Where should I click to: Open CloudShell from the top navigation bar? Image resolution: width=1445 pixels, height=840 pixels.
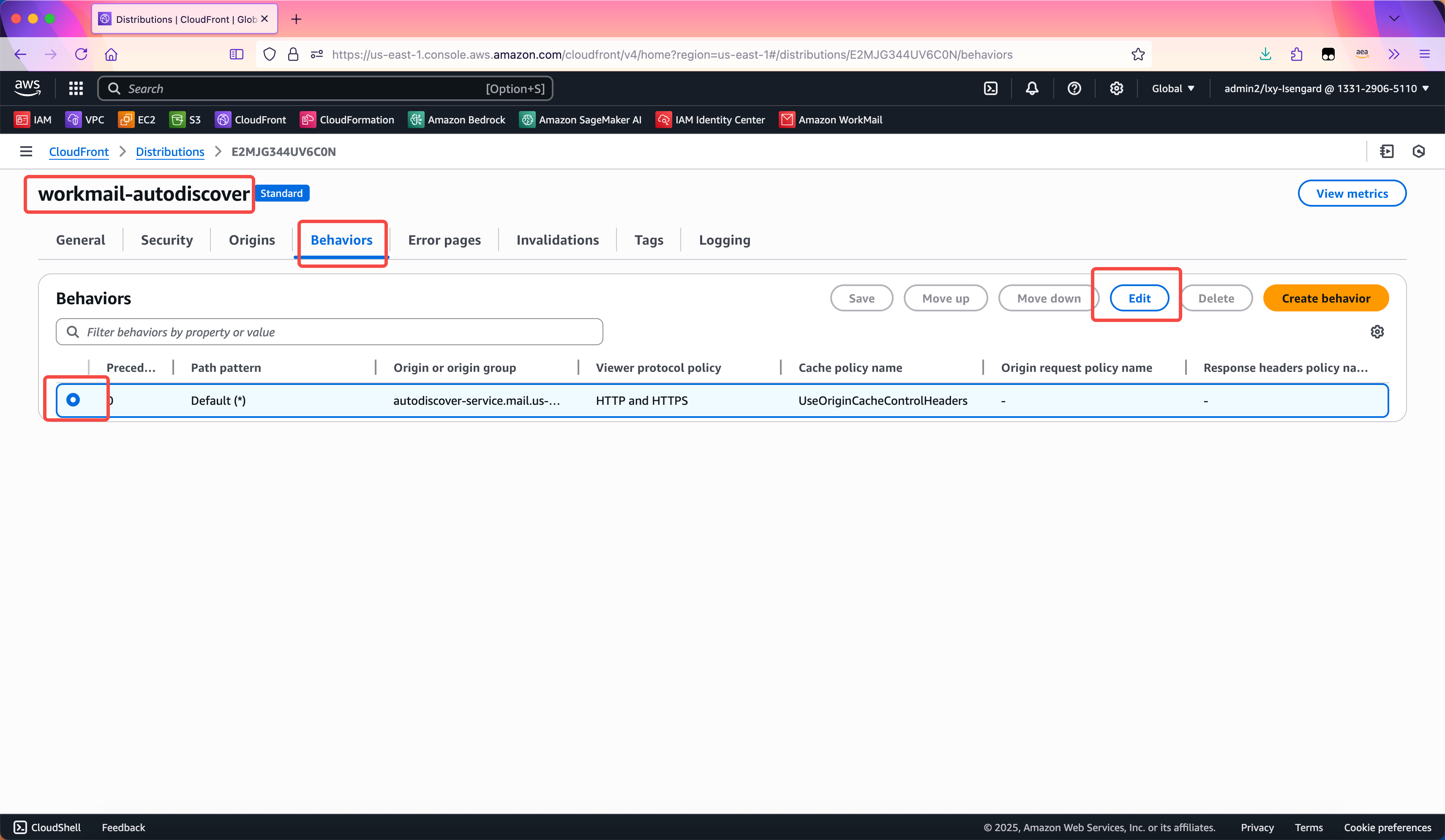pos(990,88)
